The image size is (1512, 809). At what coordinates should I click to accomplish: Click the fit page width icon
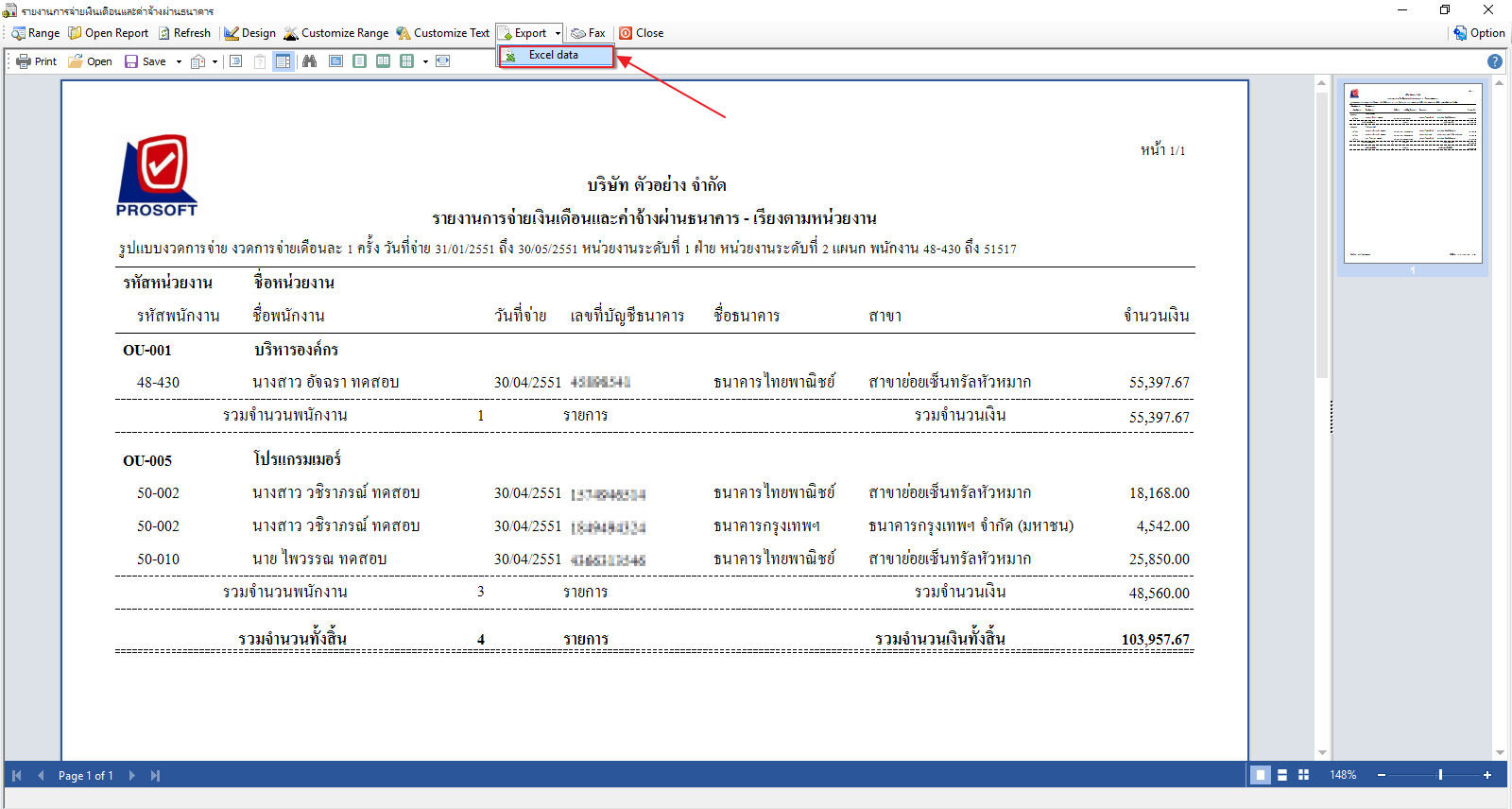click(442, 61)
